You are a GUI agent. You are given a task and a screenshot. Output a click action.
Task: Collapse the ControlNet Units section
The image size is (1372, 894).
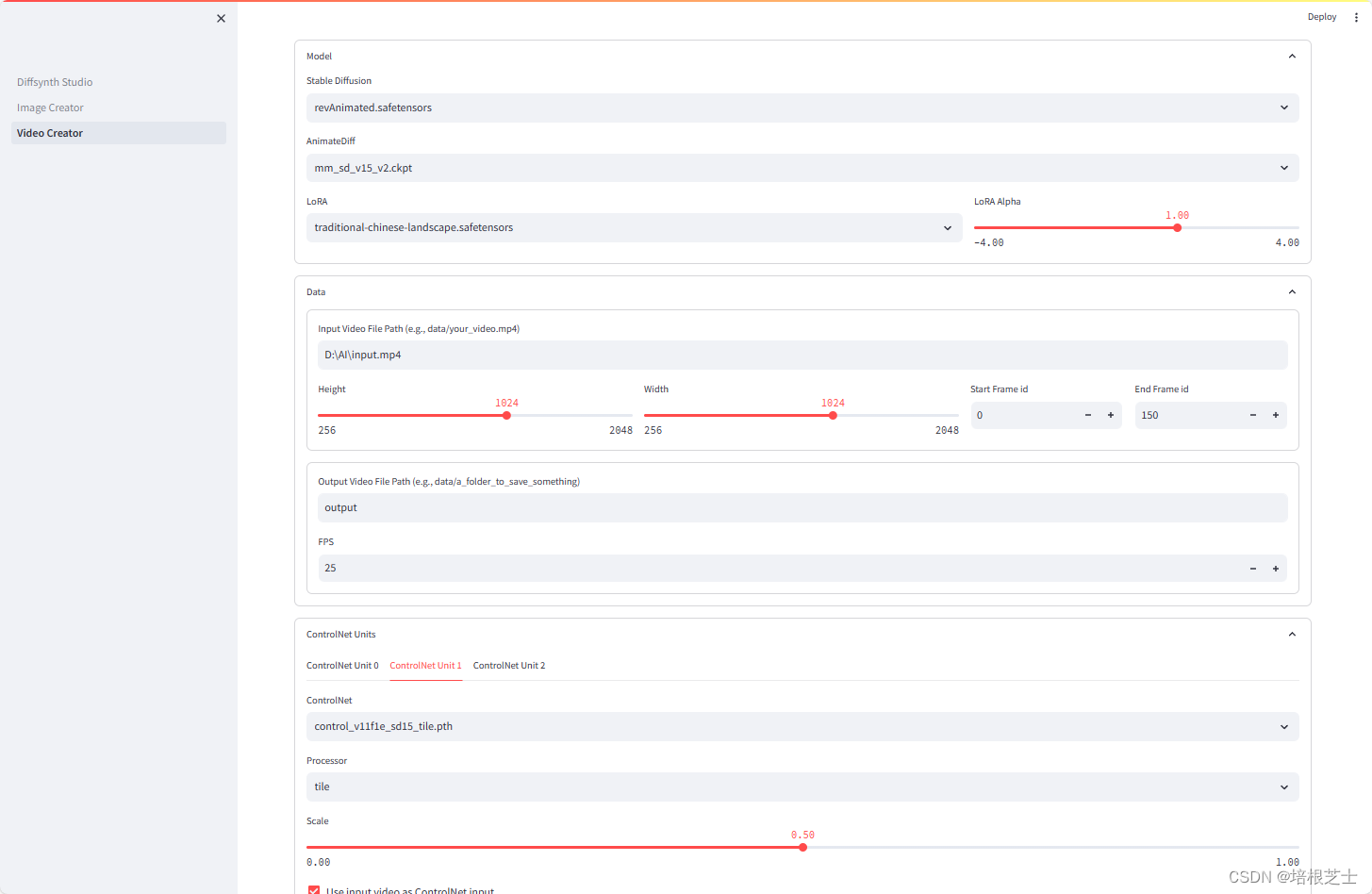[1292, 635]
